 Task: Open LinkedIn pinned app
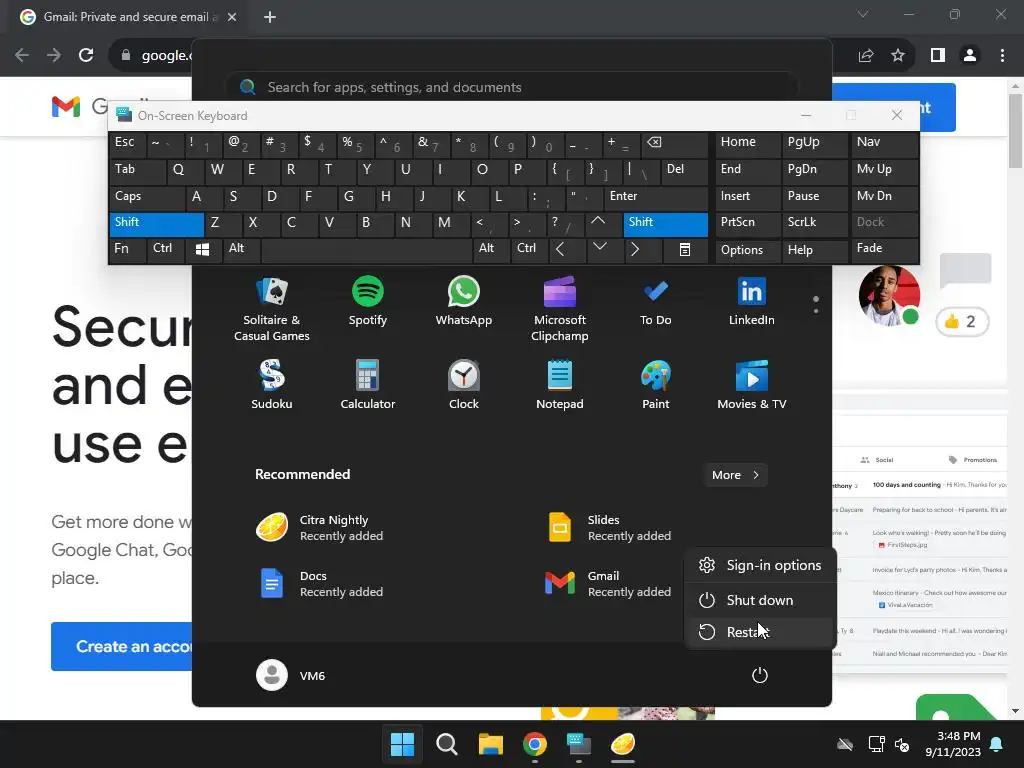(752, 301)
